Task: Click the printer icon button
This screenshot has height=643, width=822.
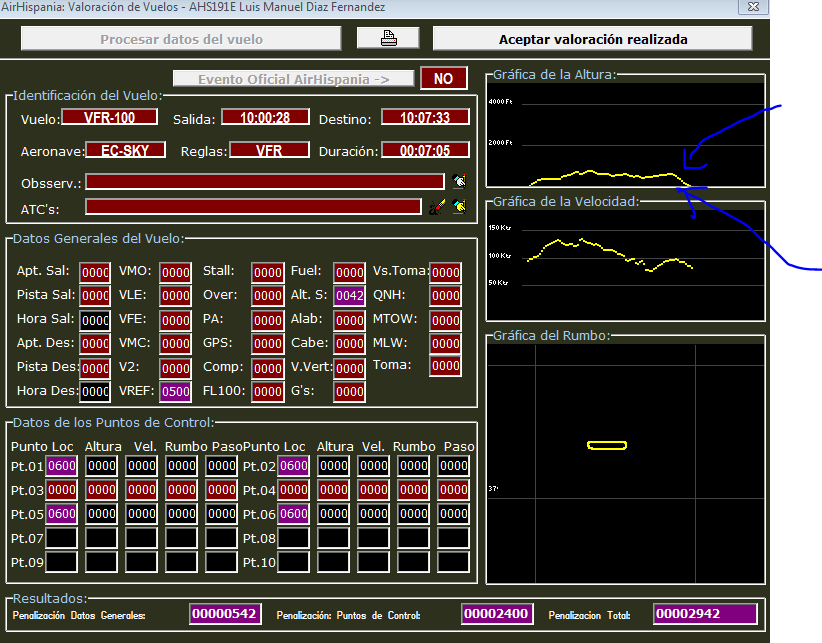Action: [388, 39]
